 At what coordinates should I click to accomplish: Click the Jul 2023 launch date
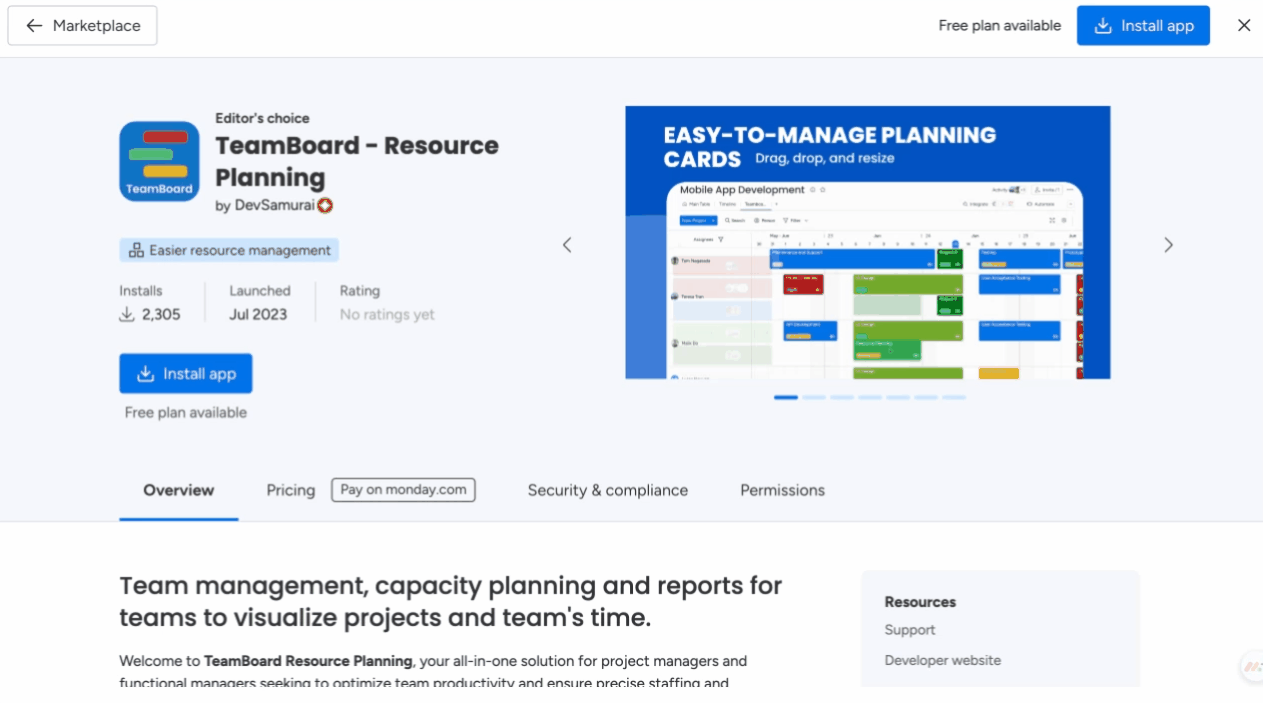(x=258, y=314)
